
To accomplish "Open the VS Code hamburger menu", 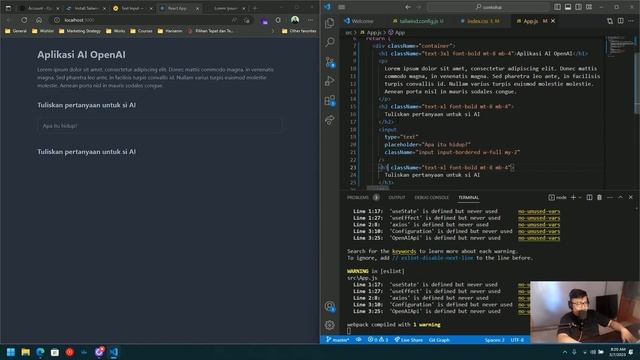I will point(342,7).
